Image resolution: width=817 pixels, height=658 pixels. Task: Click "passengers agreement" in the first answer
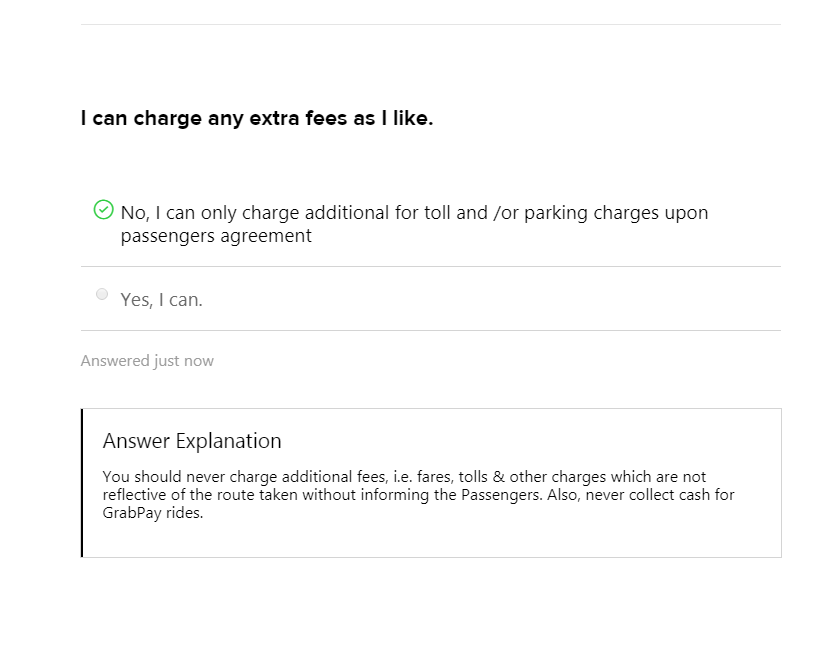[x=216, y=236]
